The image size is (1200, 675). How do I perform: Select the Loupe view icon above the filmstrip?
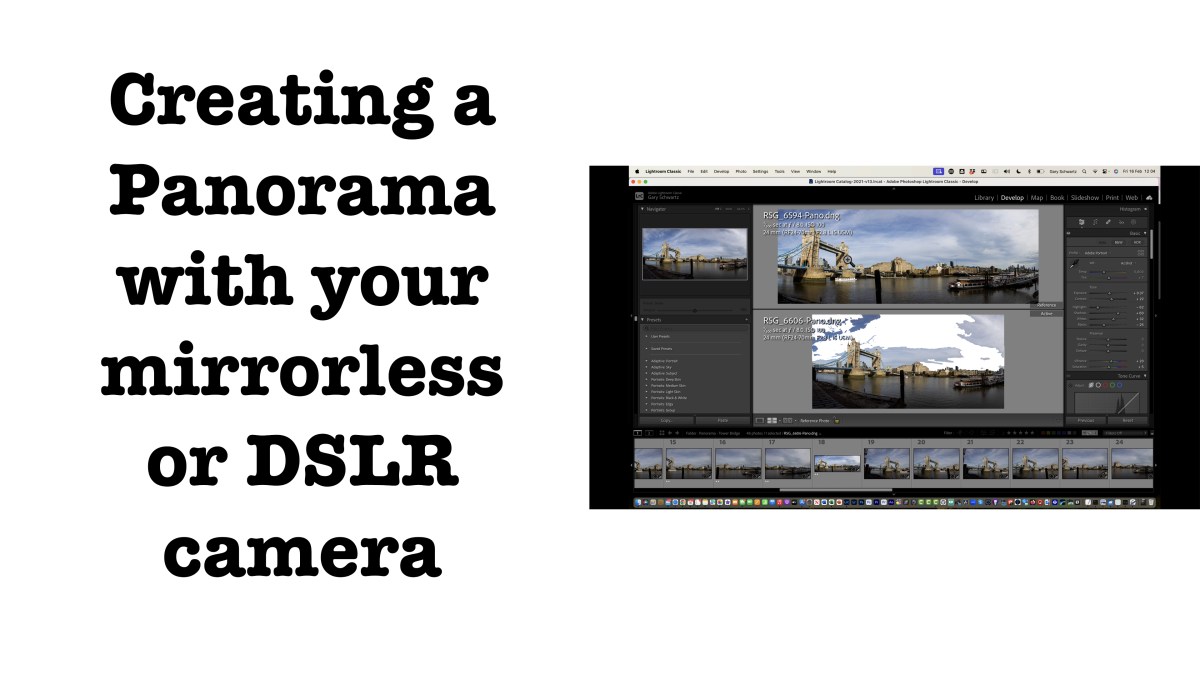point(760,421)
